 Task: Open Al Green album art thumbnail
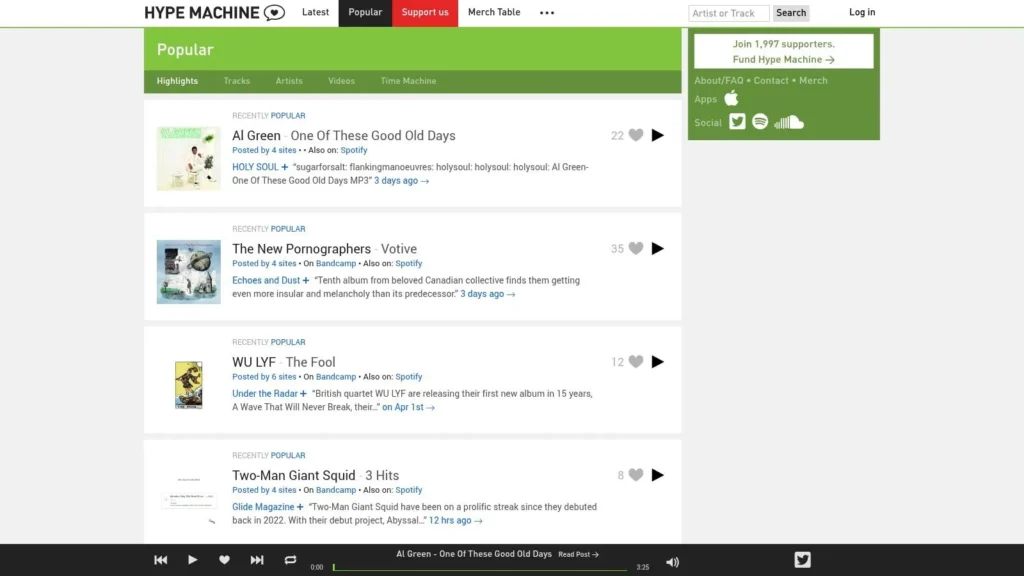point(188,159)
